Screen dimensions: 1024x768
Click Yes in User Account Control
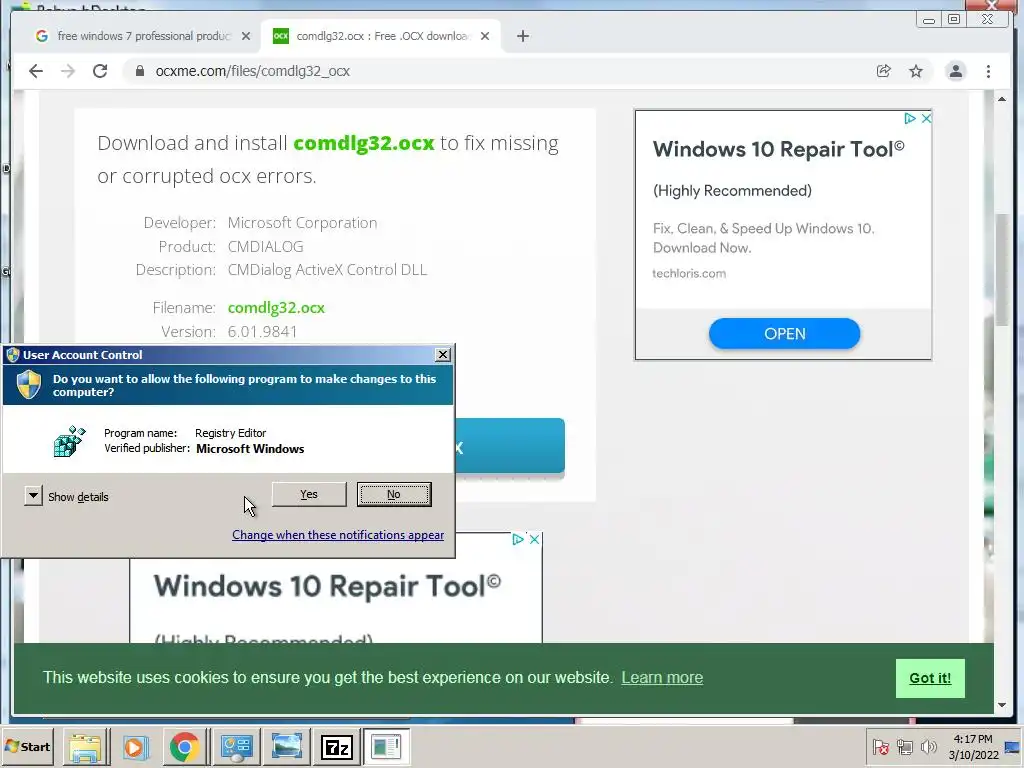coord(309,494)
